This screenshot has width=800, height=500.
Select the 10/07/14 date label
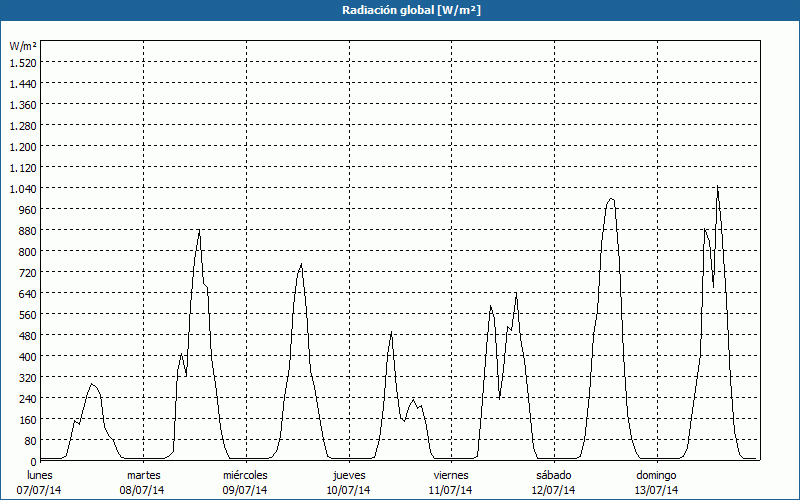point(349,490)
